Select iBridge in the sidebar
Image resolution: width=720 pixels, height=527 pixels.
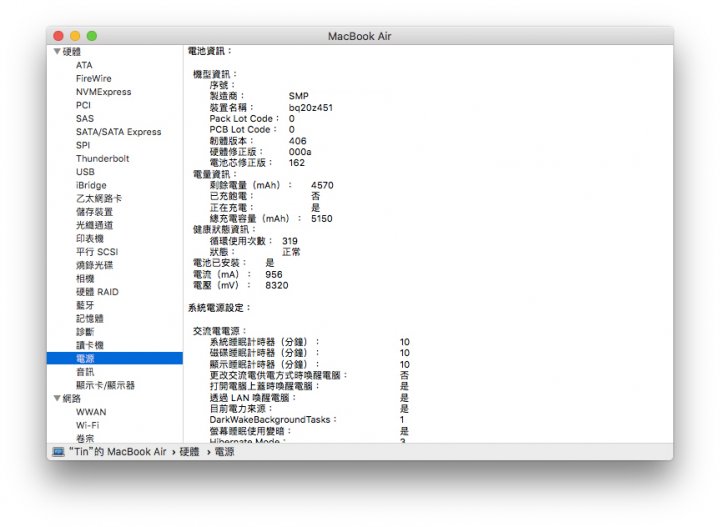[x=91, y=185]
